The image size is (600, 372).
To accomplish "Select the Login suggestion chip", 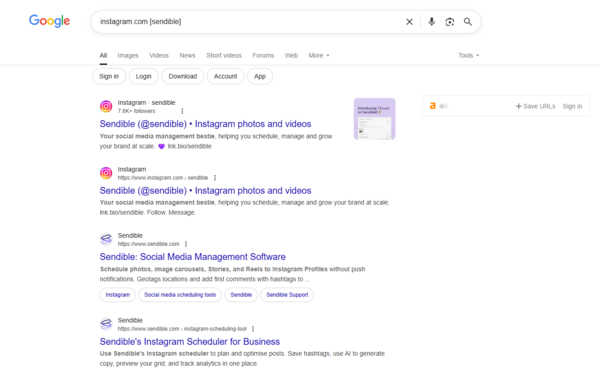I will [x=143, y=77].
